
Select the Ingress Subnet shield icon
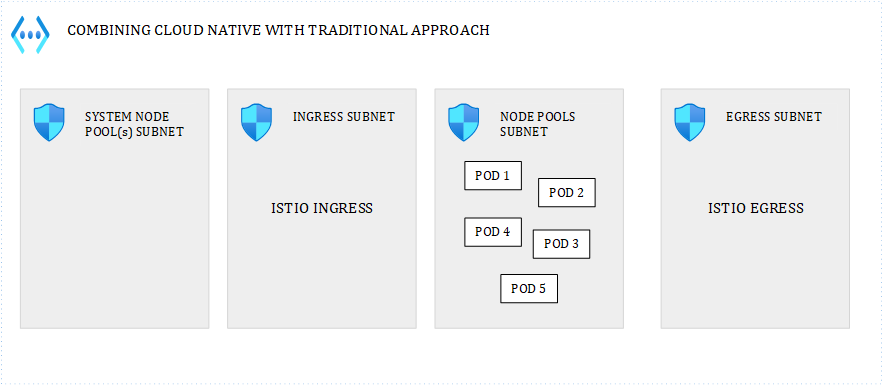[x=256, y=122]
